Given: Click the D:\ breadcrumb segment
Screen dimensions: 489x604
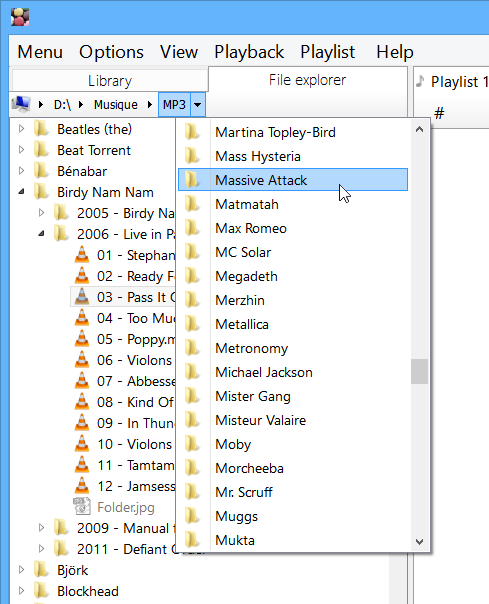Looking at the screenshot, I should pyautogui.click(x=62, y=104).
